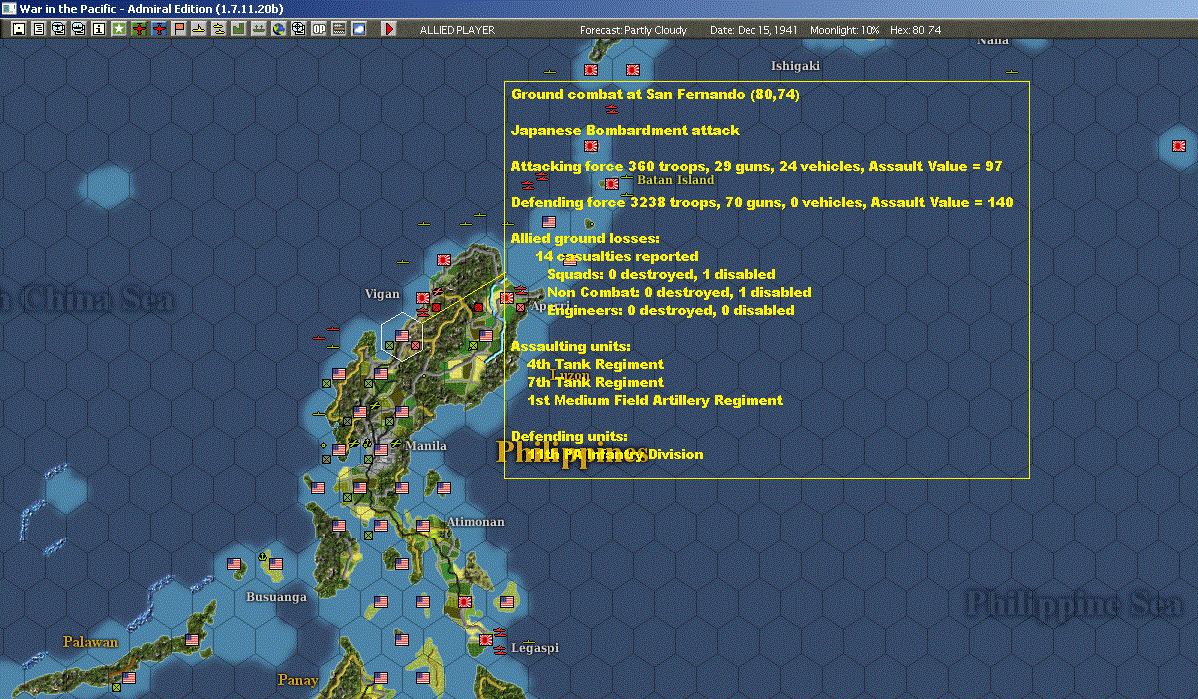Viewport: 1198px width, 699px height.
Task: Click the '7th Tank Regiment' entry
Action: [x=595, y=382]
